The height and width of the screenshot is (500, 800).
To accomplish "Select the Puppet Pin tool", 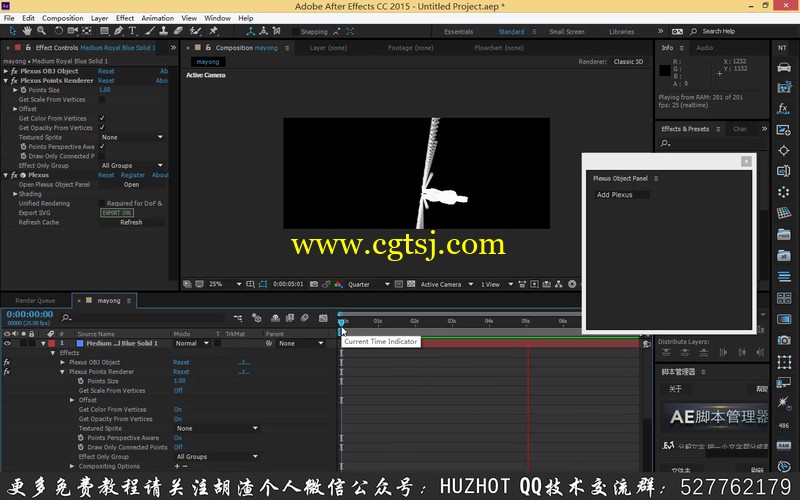I will (213, 31).
